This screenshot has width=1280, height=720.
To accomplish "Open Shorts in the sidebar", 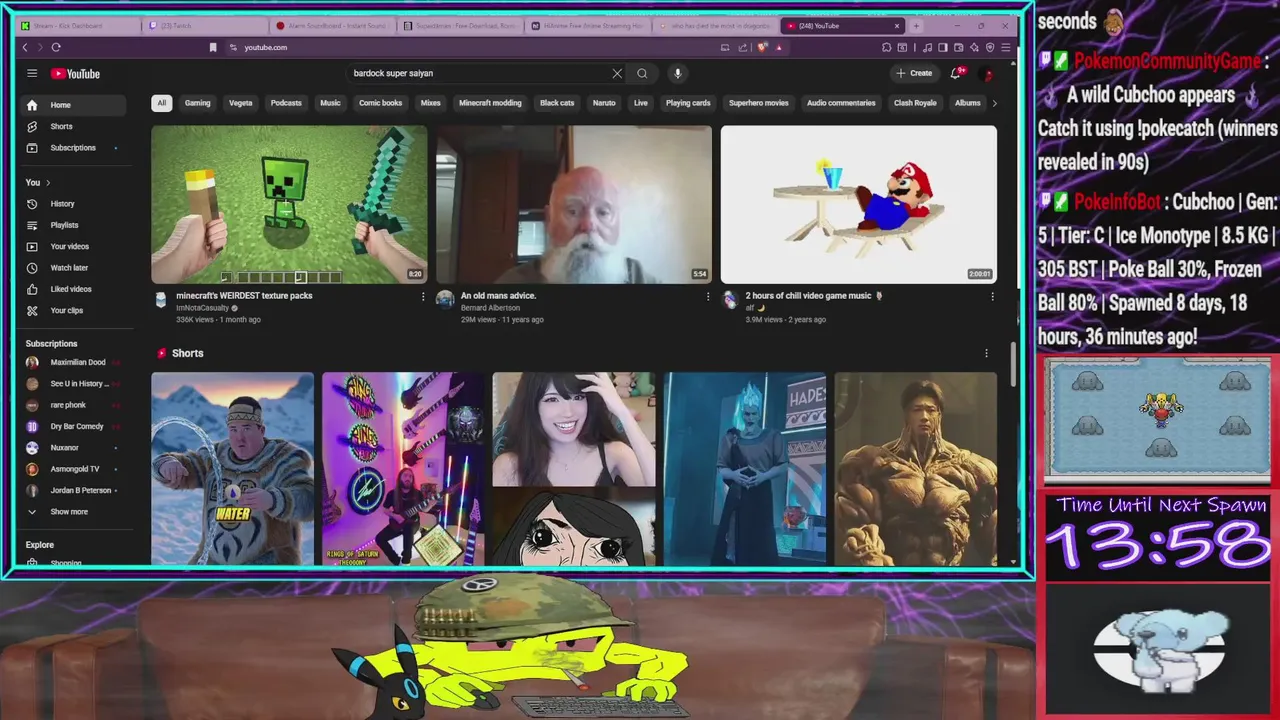I will click(75, 126).
